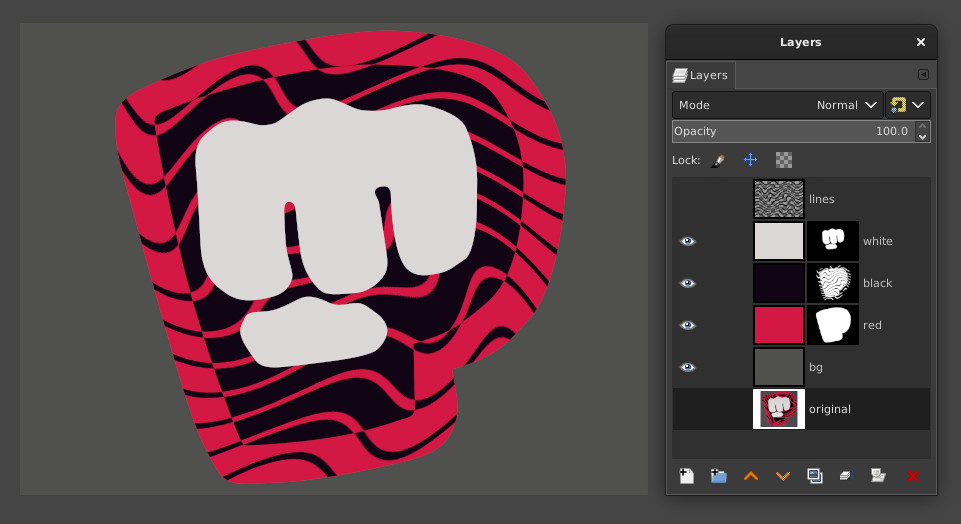The width and height of the screenshot is (961, 524).
Task: Select the white layer's mask thumbnail
Action: [x=832, y=241]
